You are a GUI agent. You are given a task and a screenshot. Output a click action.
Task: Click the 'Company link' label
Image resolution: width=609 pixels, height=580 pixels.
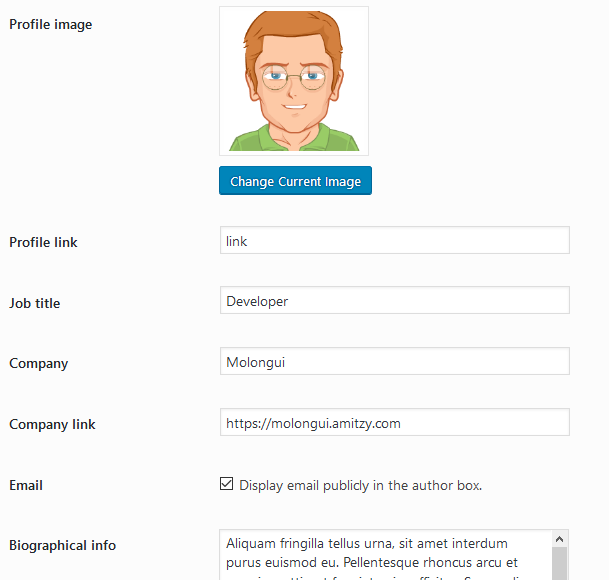(52, 424)
